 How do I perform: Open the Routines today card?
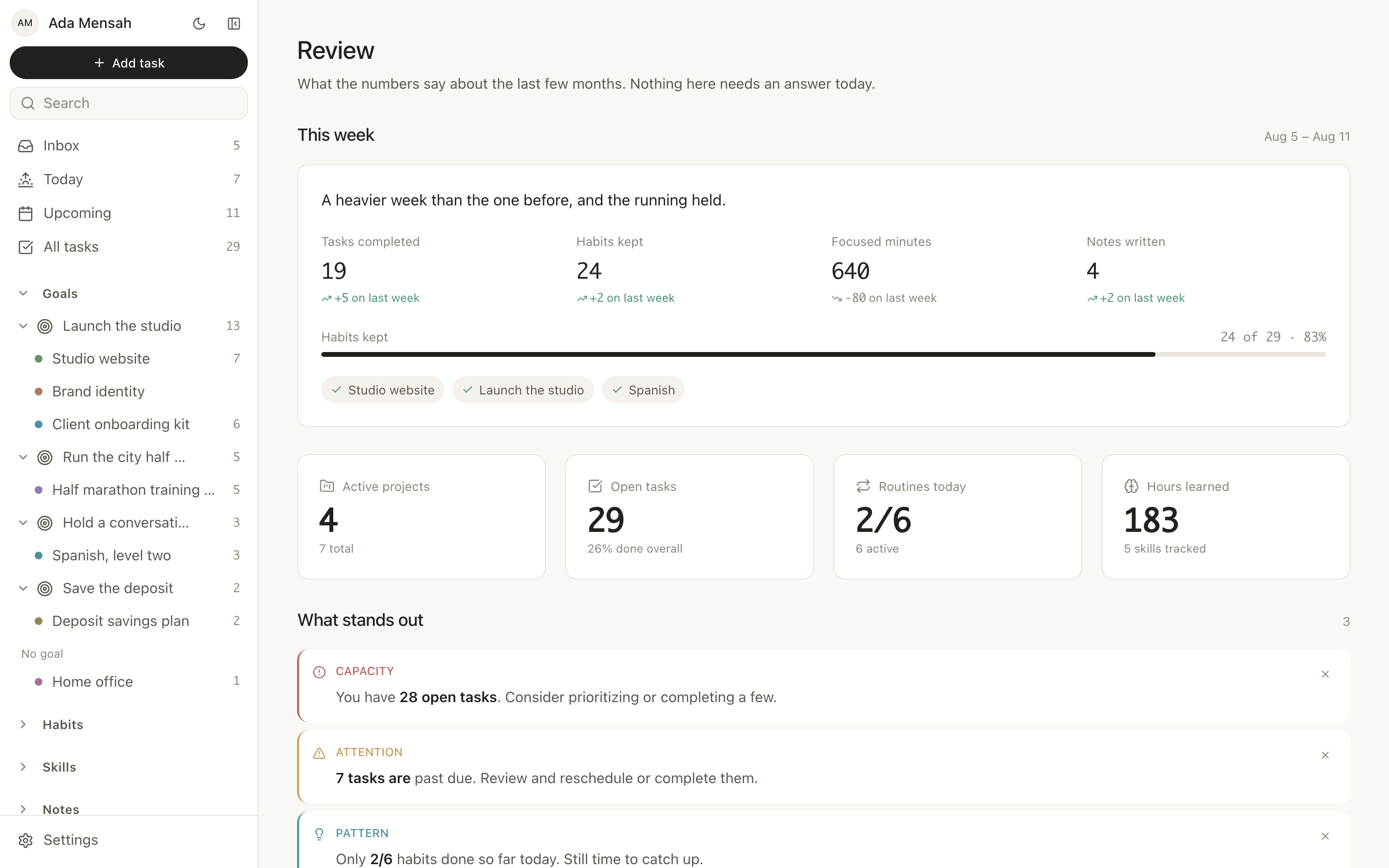(x=957, y=516)
